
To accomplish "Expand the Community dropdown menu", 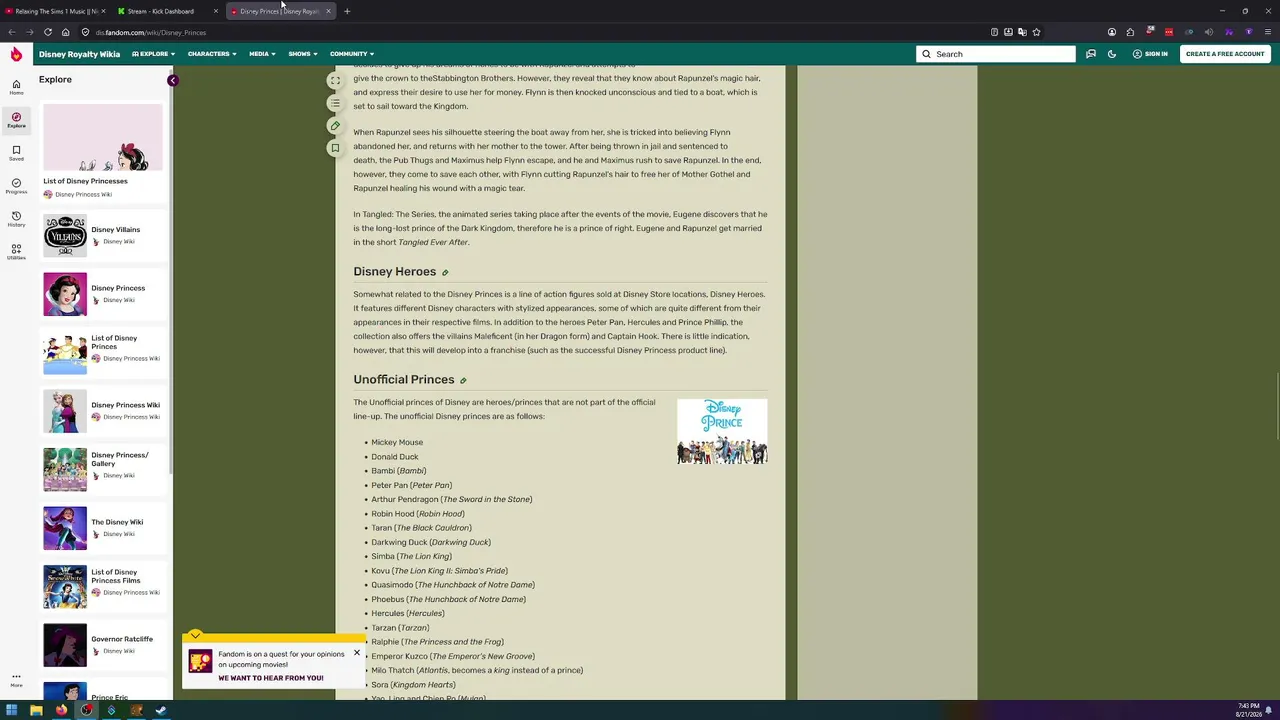I will (351, 54).
